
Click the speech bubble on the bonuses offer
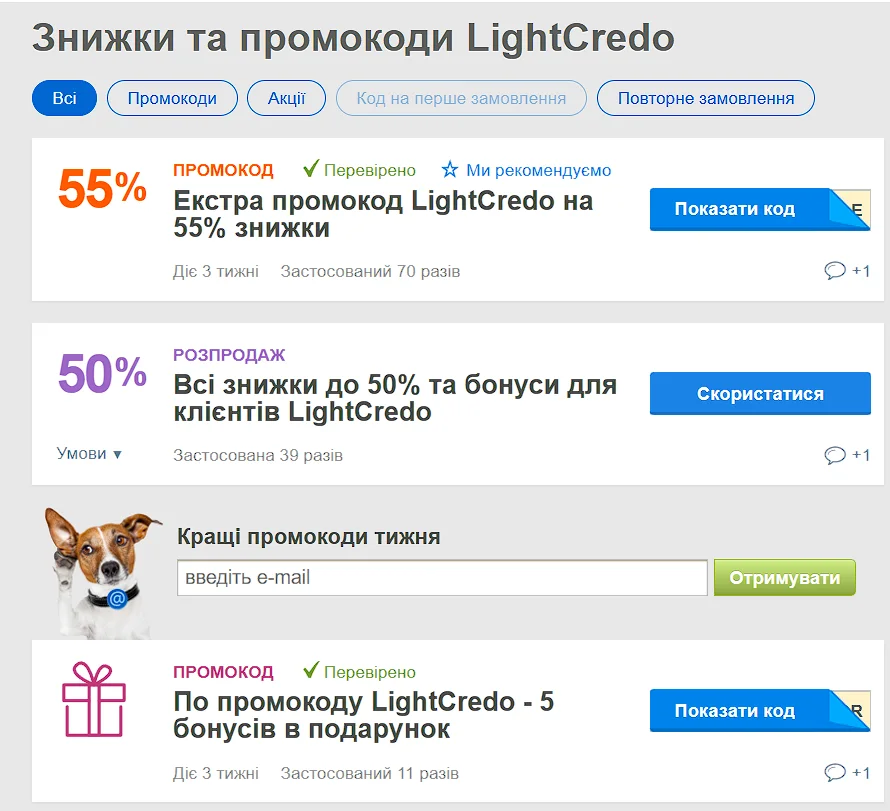(x=835, y=772)
